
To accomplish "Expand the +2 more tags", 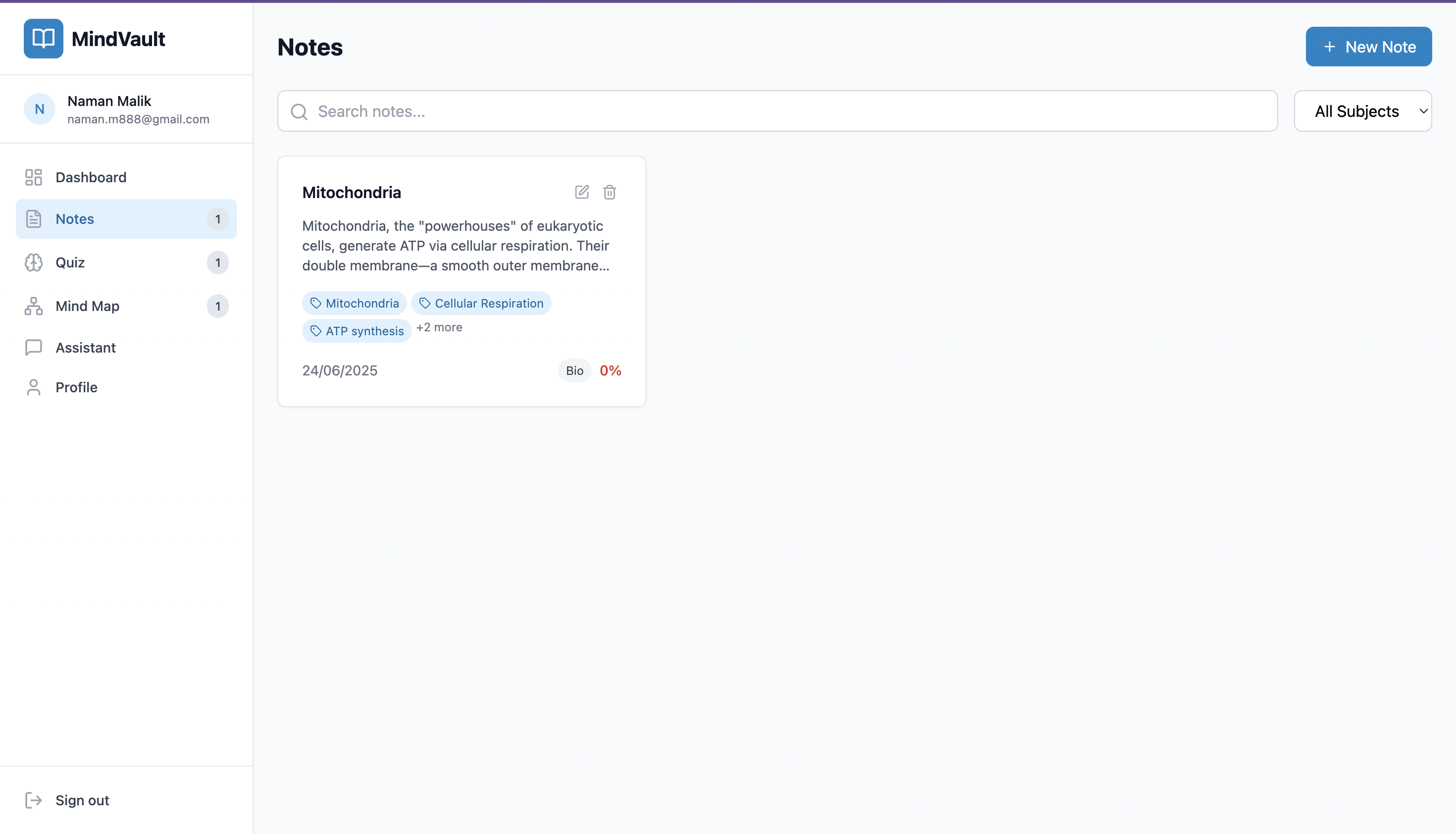I will coord(439,327).
